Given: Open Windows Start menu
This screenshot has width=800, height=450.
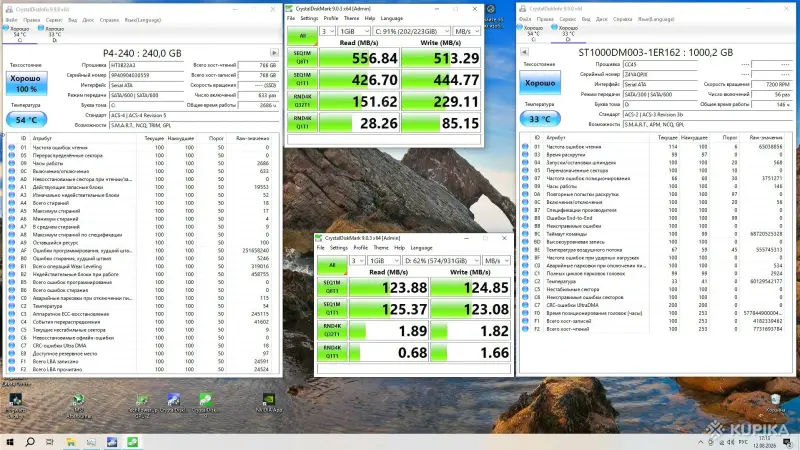Looking at the screenshot, I should click(10, 442).
